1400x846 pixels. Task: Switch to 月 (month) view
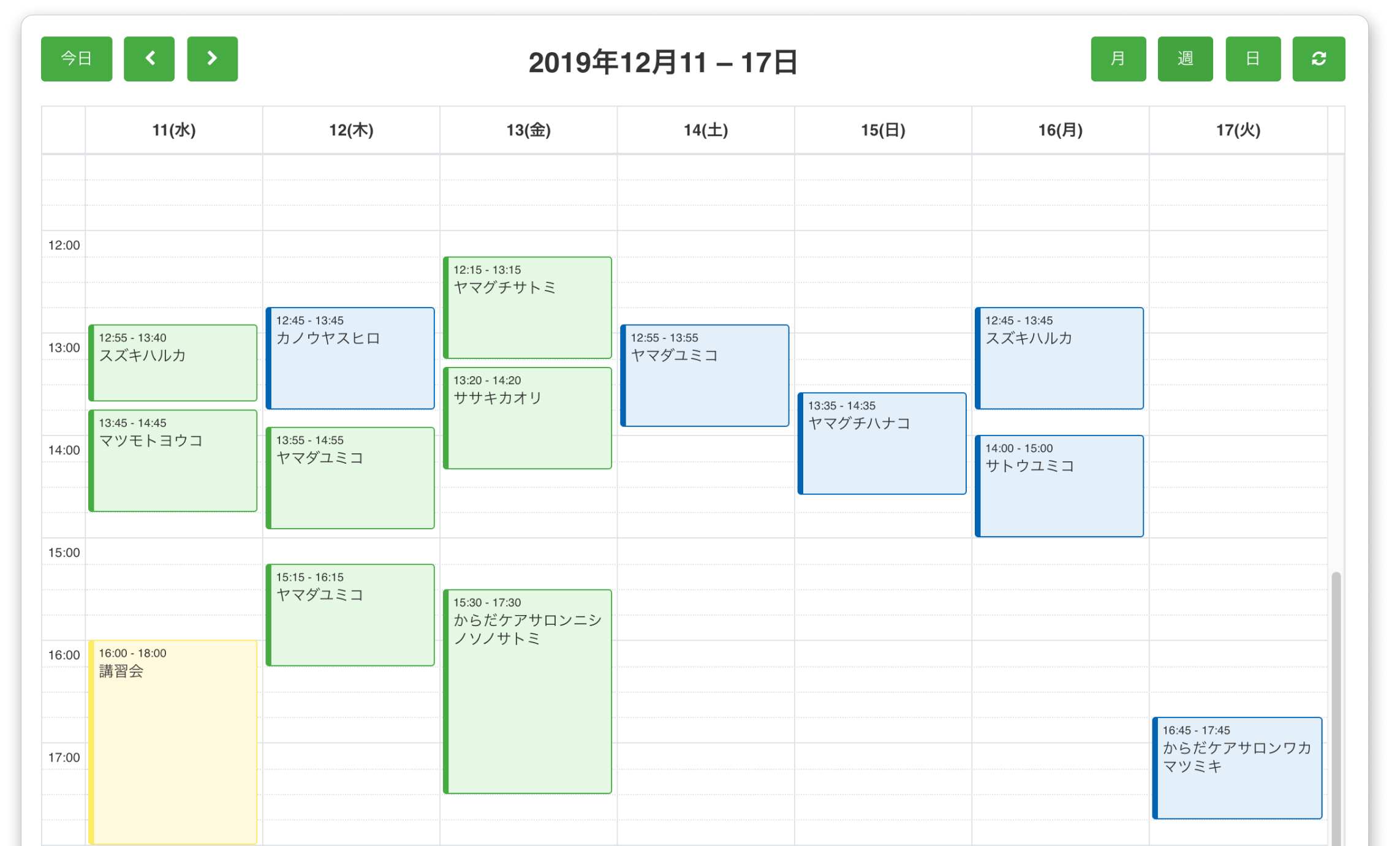pos(1118,59)
